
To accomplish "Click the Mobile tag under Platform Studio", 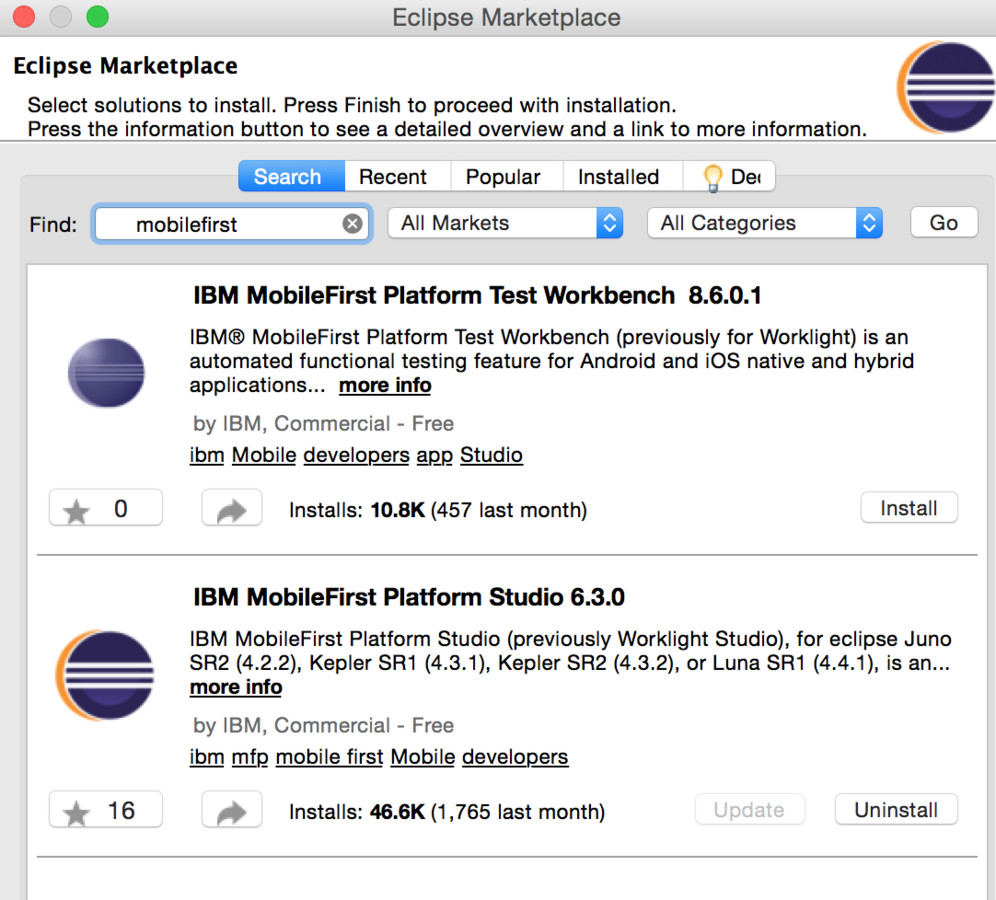I will click(423, 756).
